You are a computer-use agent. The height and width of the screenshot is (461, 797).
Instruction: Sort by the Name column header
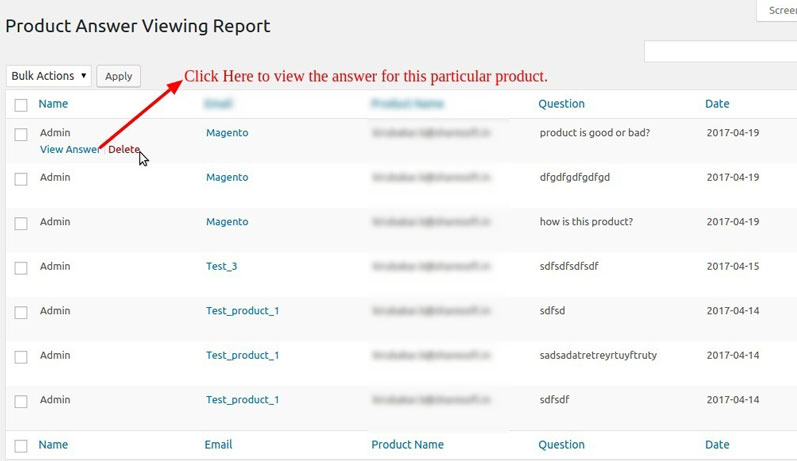coord(53,104)
